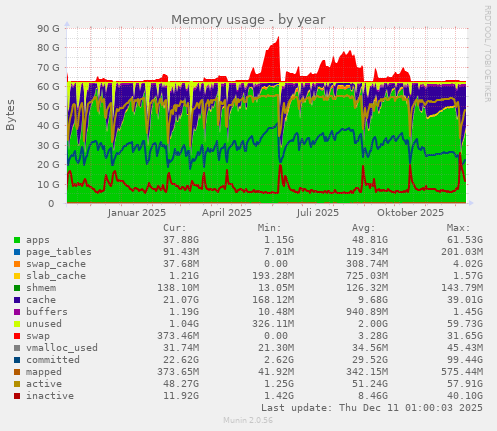497x431 pixels.
Task: Click the cache current value 21.07G
Action: [181, 300]
